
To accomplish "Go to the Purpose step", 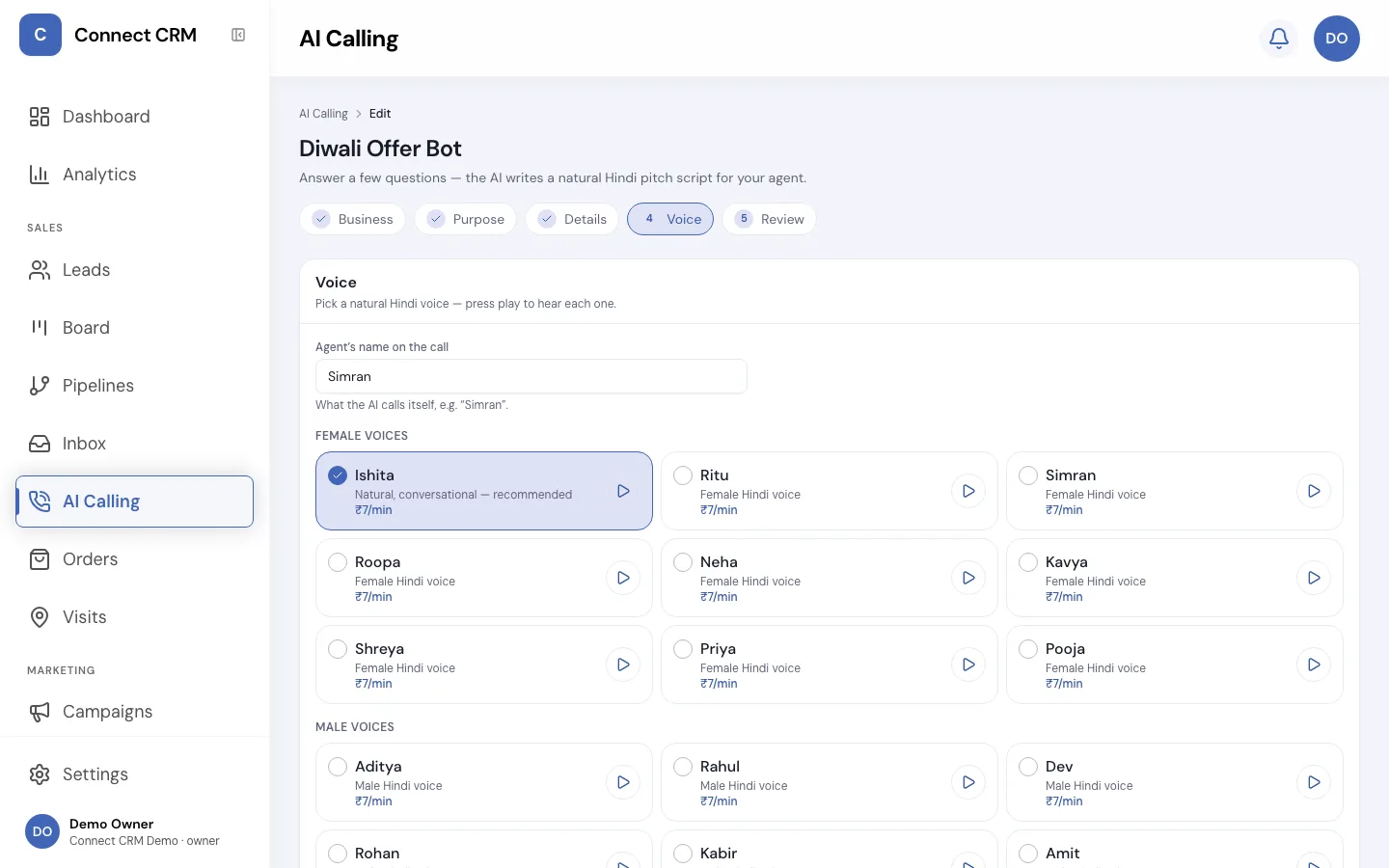I will pyautogui.click(x=466, y=219).
